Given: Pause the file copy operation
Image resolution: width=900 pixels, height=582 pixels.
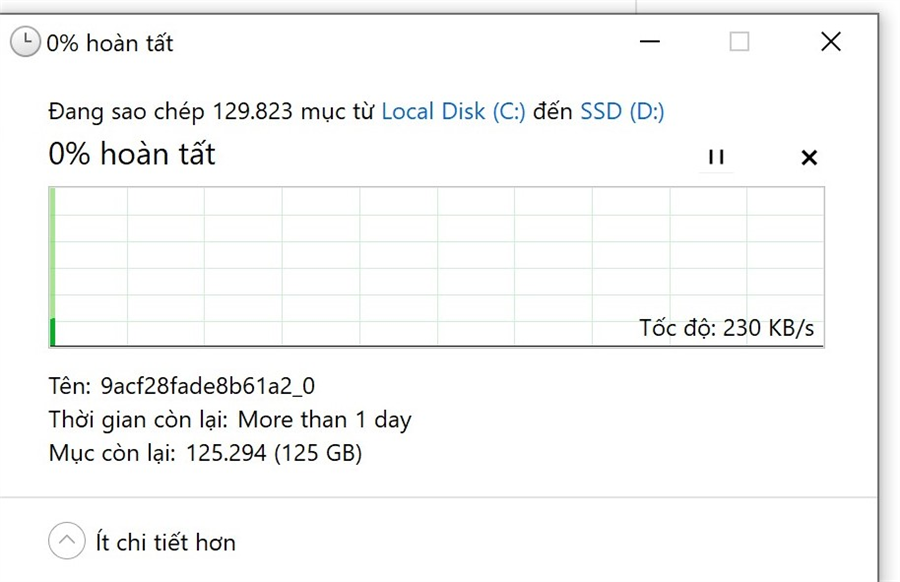Looking at the screenshot, I should (x=716, y=157).
